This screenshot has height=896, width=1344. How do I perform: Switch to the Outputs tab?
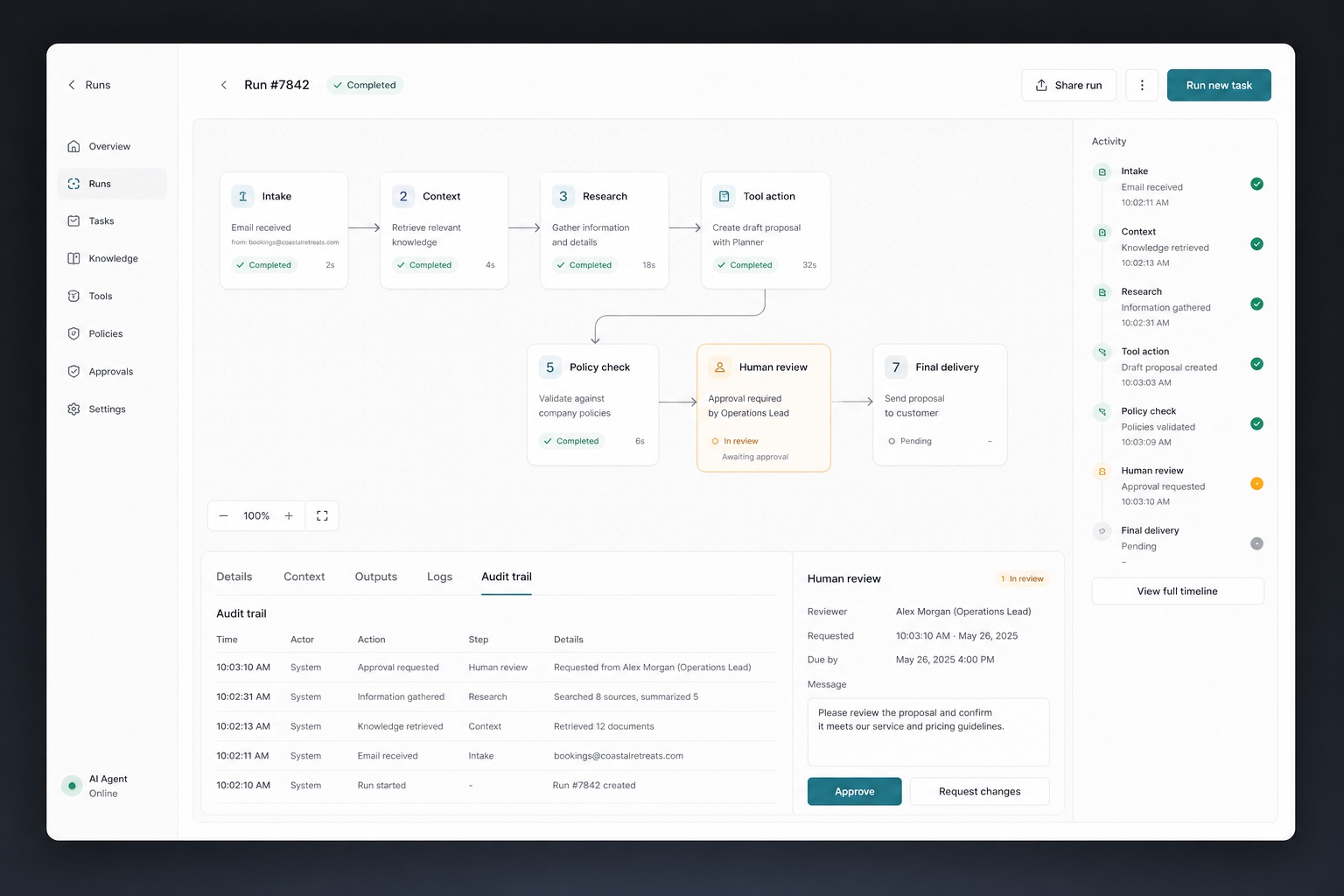(376, 577)
